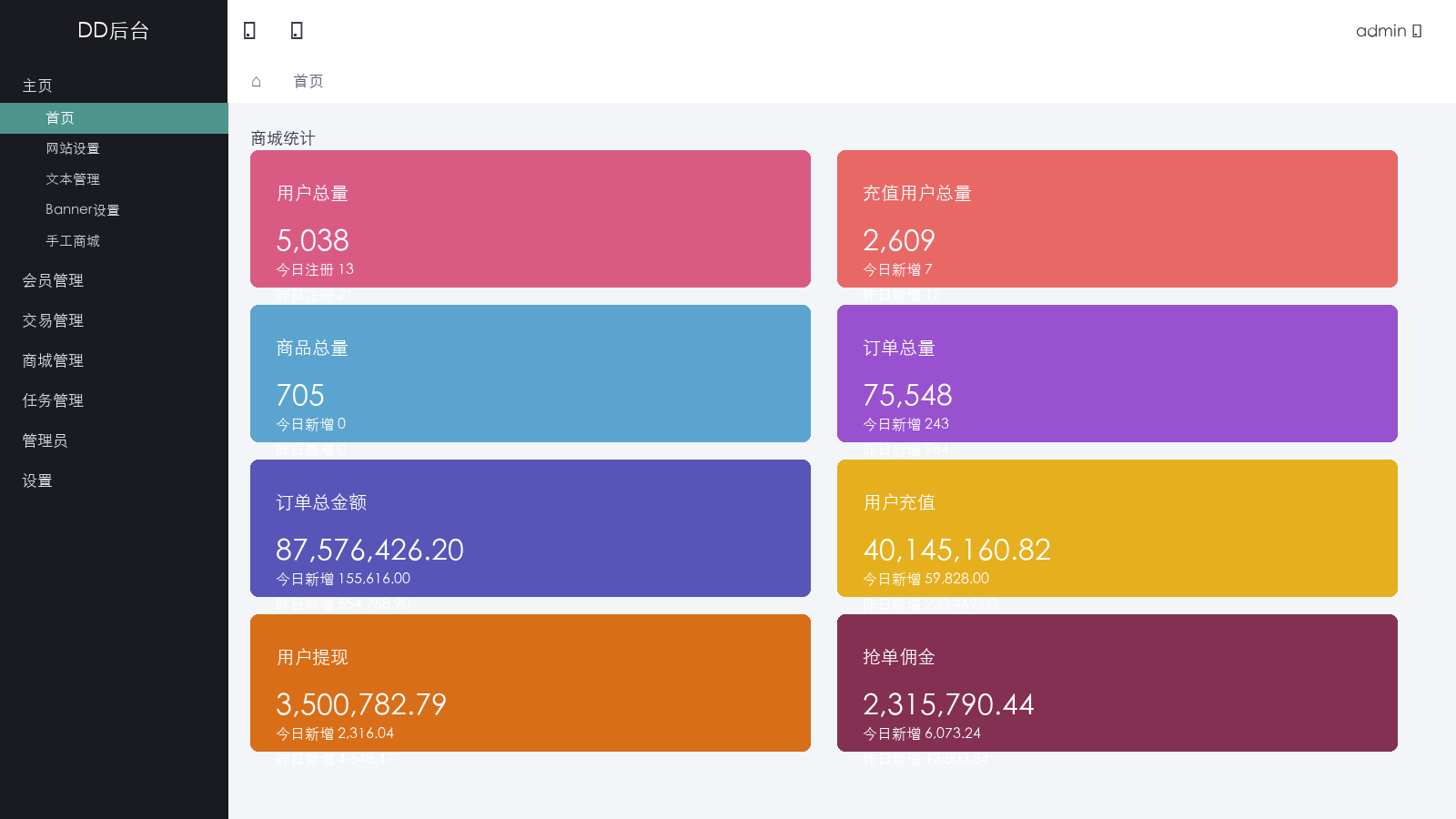The image size is (1456, 819).
Task: Click the leftmost icon in the top header bar
Action: (249, 31)
